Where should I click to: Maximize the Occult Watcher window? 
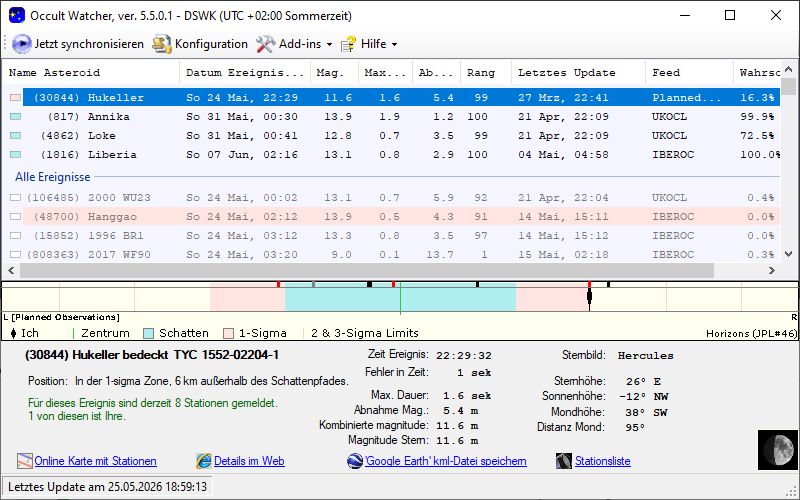730,15
